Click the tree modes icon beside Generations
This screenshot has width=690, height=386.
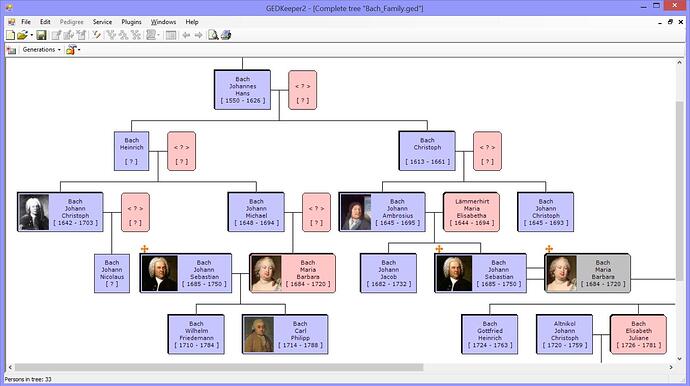point(71,50)
